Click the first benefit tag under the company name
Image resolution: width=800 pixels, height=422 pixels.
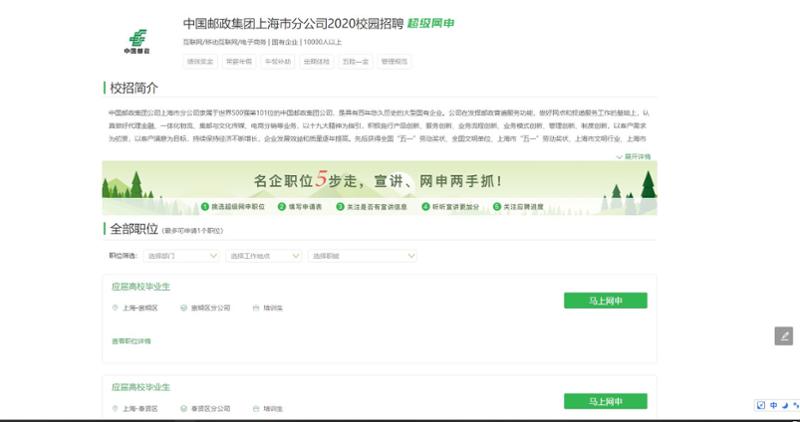click(198, 61)
